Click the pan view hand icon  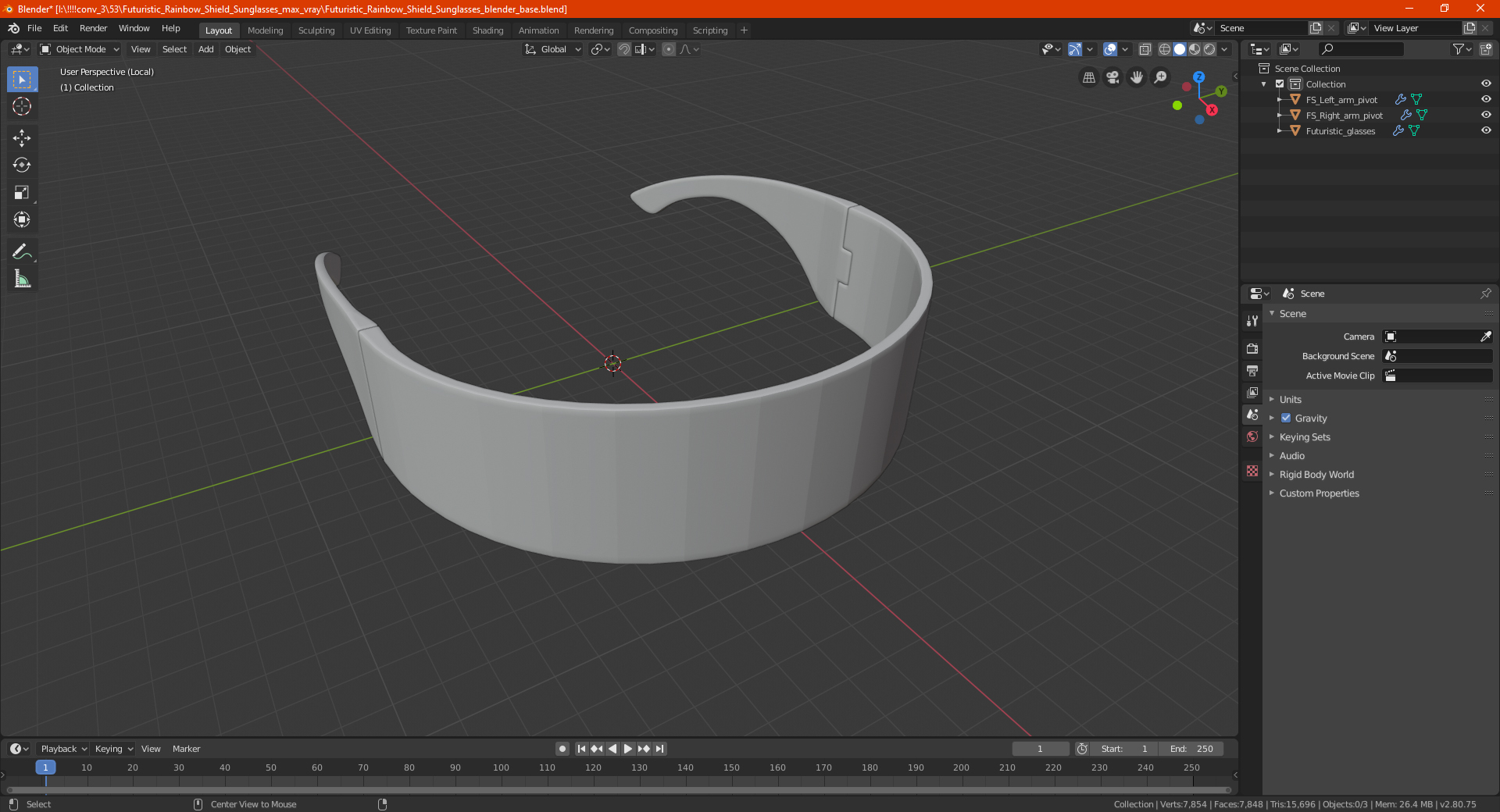coord(1137,77)
